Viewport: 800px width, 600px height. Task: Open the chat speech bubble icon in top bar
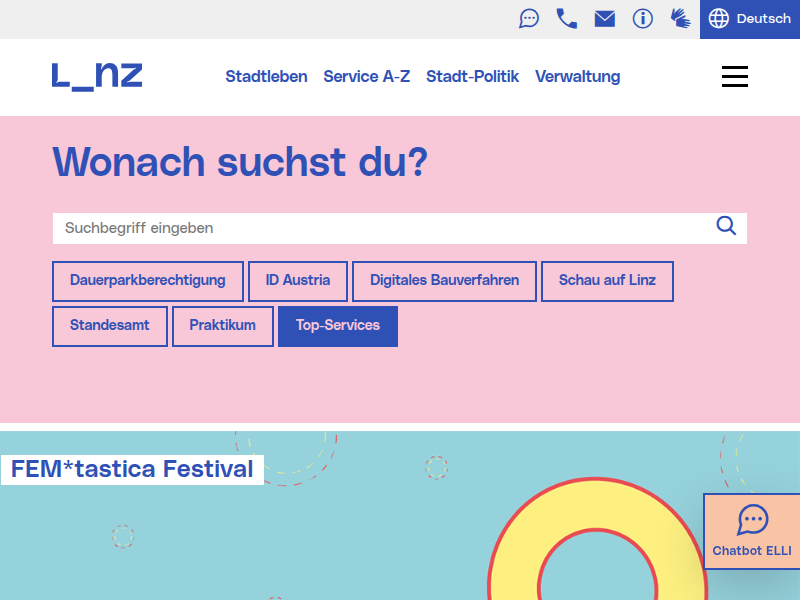pyautogui.click(x=529, y=19)
